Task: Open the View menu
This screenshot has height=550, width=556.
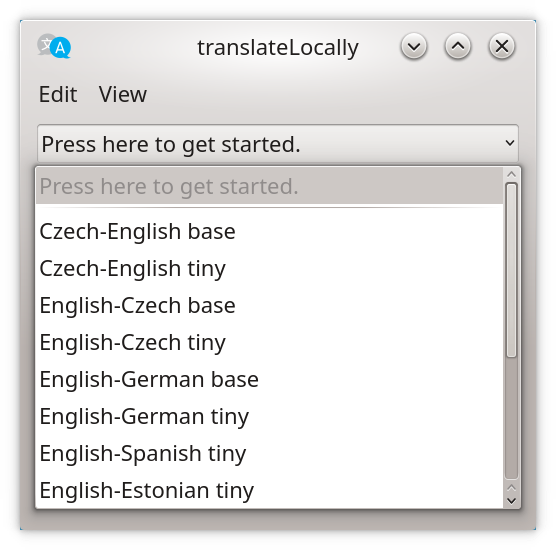Action: pos(123,94)
